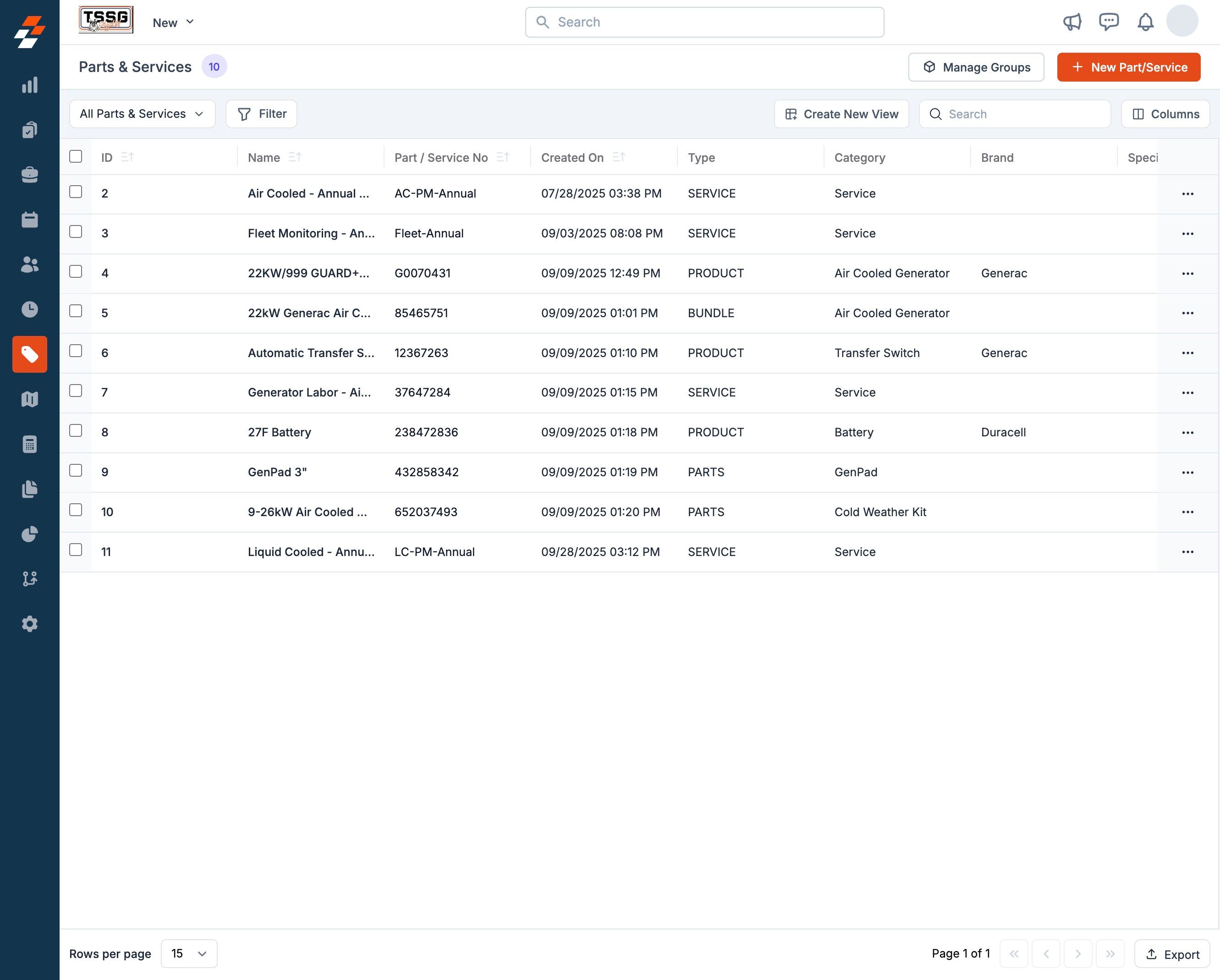
Task: Open the bar chart dashboard icon
Action: pyautogui.click(x=29, y=85)
